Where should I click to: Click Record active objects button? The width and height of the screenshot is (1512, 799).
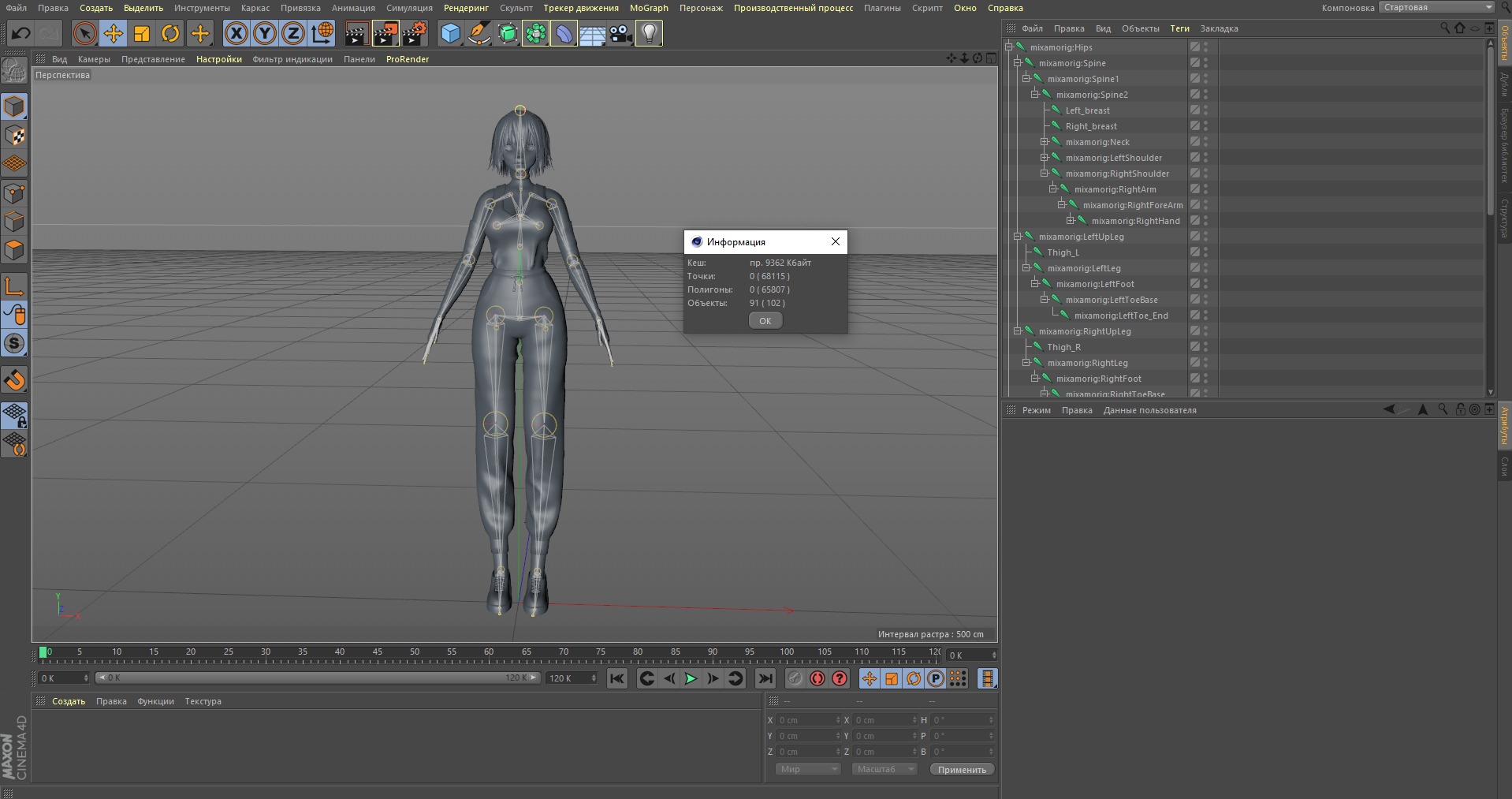[795, 678]
